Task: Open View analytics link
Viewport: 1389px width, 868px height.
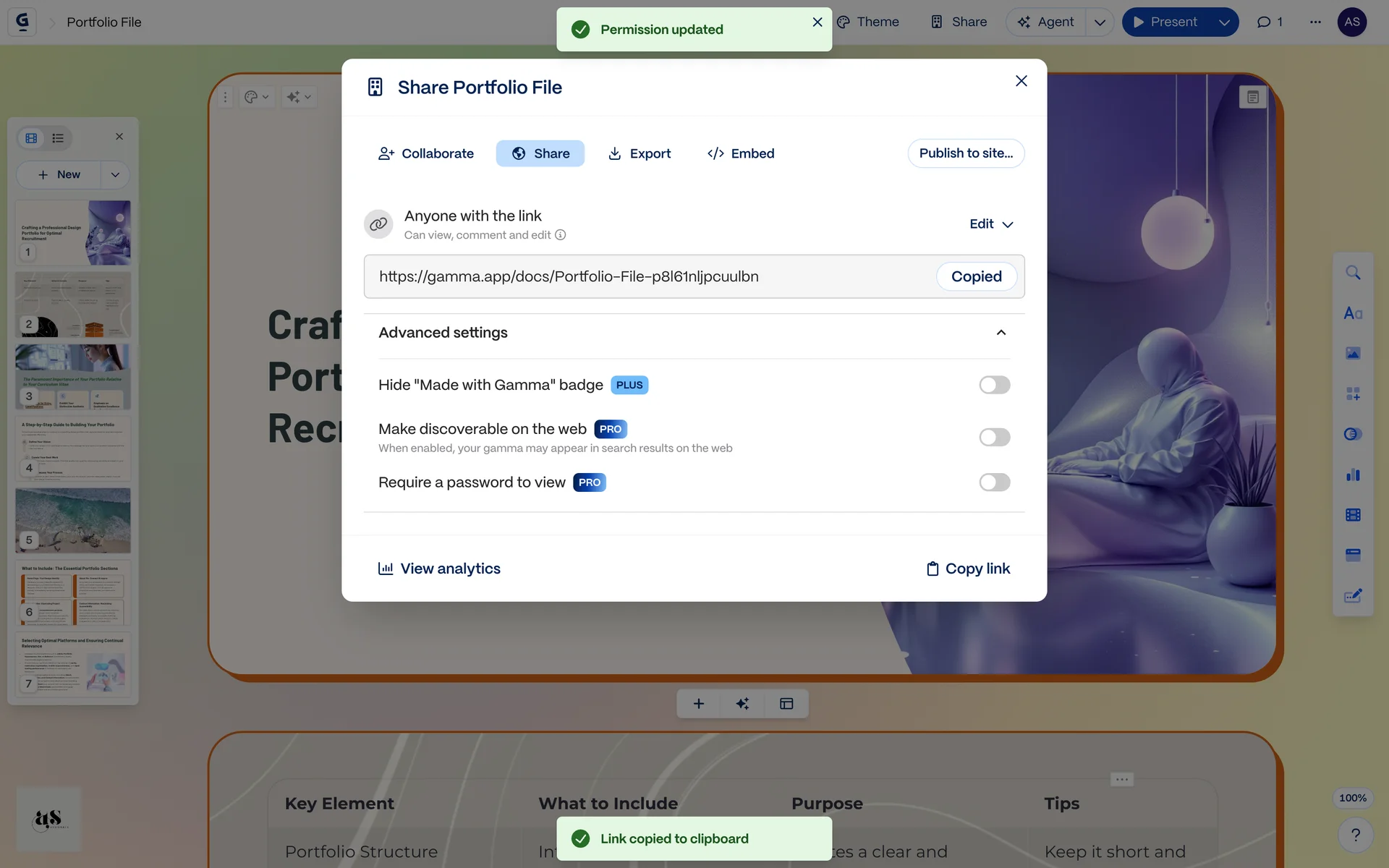Action: click(439, 569)
